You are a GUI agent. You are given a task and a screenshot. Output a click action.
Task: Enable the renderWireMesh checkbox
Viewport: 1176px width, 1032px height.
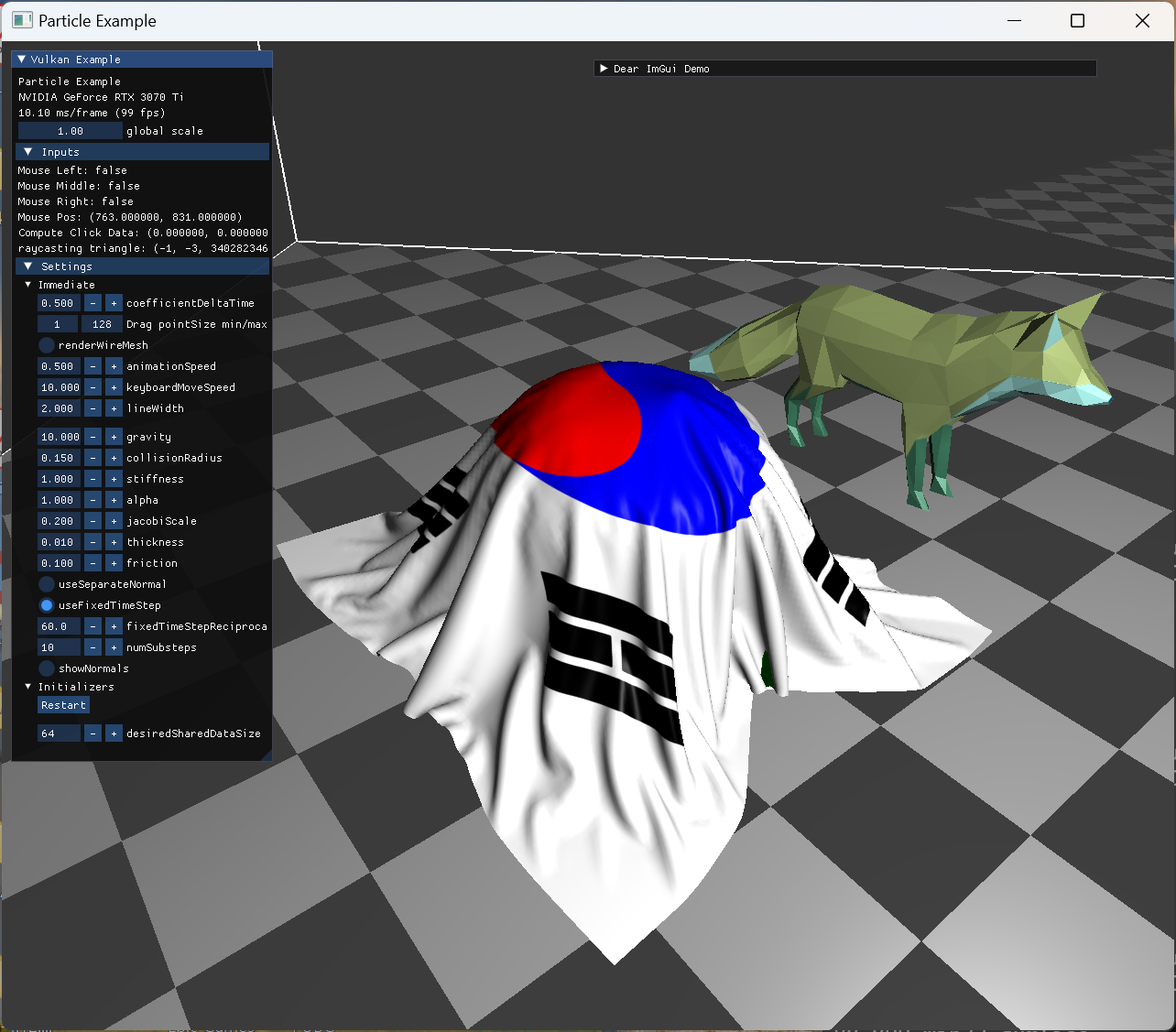[x=47, y=345]
